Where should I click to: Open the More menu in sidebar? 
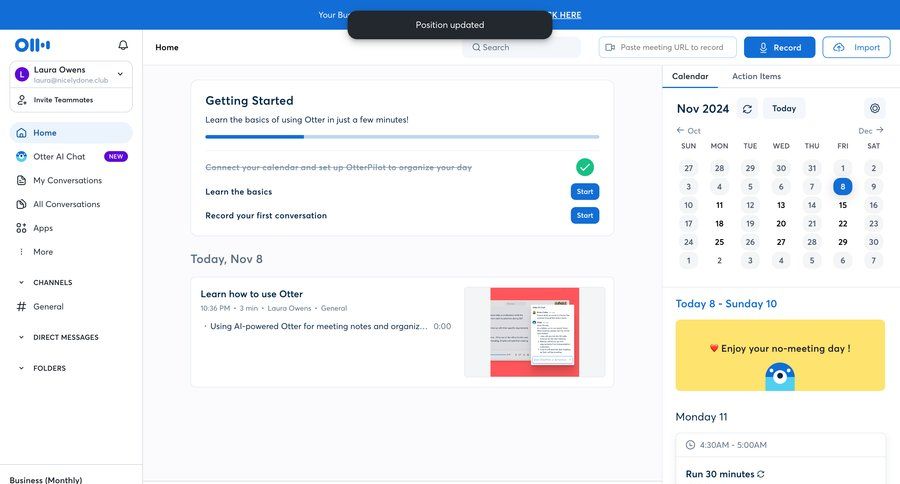[71, 251]
